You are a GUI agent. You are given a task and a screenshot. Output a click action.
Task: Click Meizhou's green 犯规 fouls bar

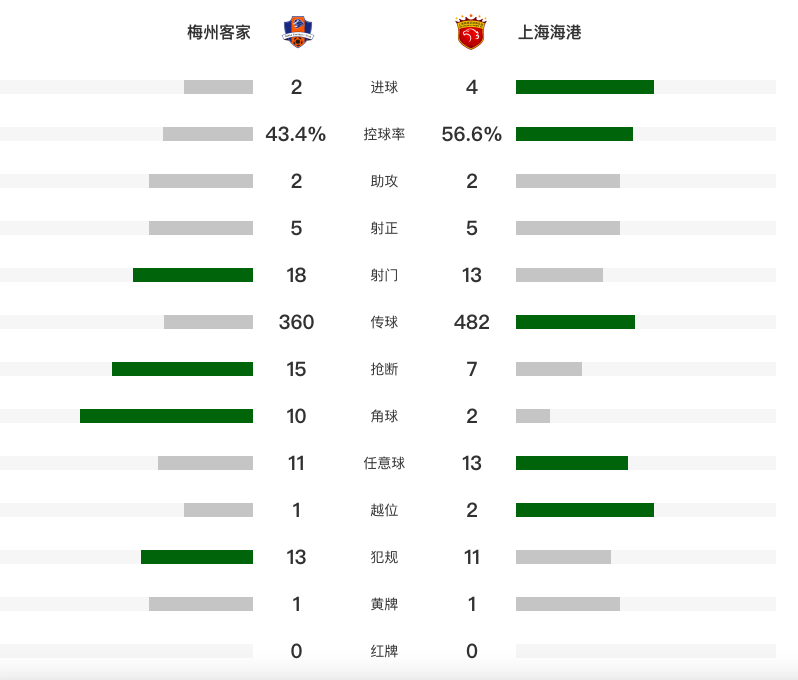pyautogui.click(x=197, y=557)
